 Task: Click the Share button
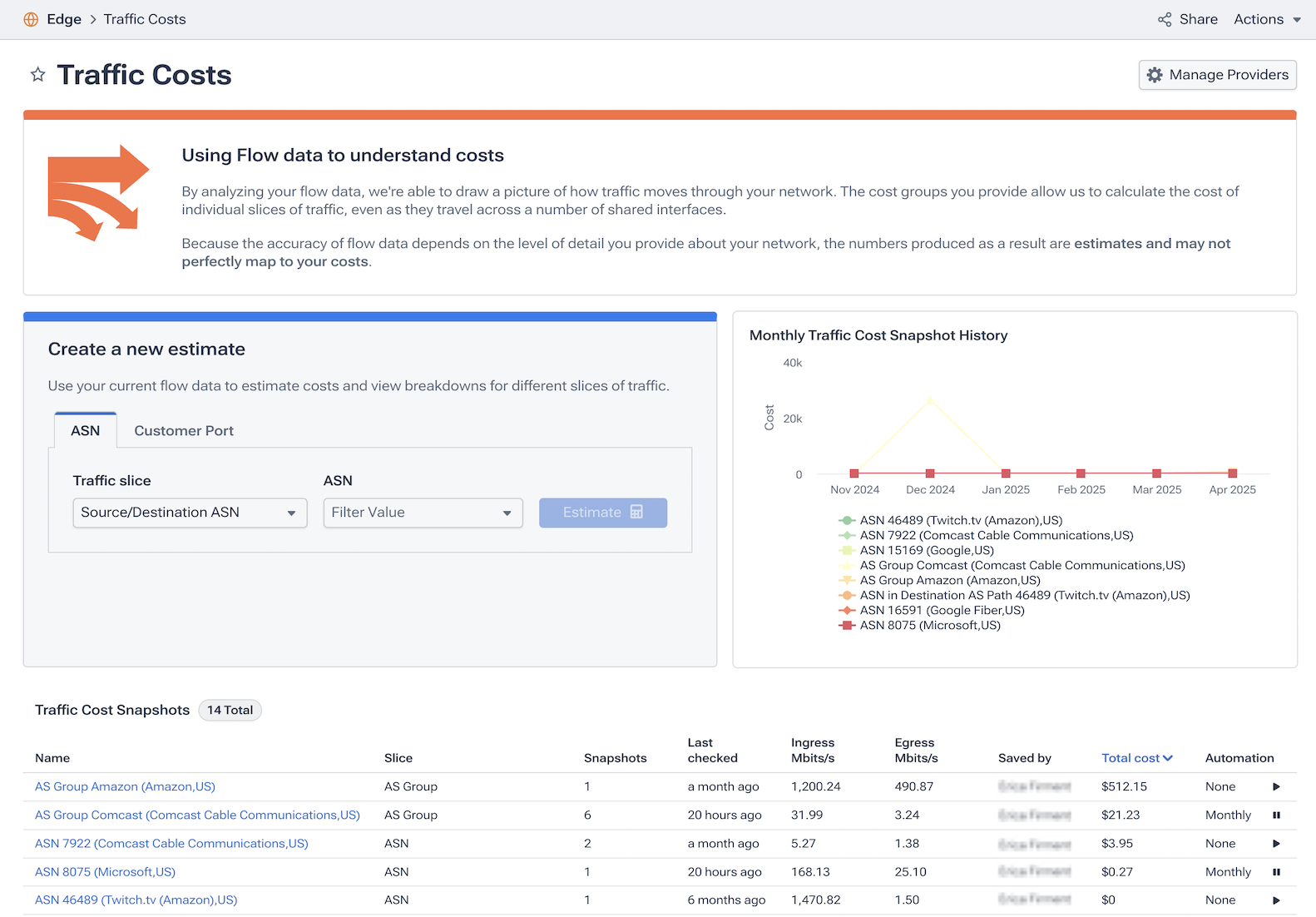1187,19
